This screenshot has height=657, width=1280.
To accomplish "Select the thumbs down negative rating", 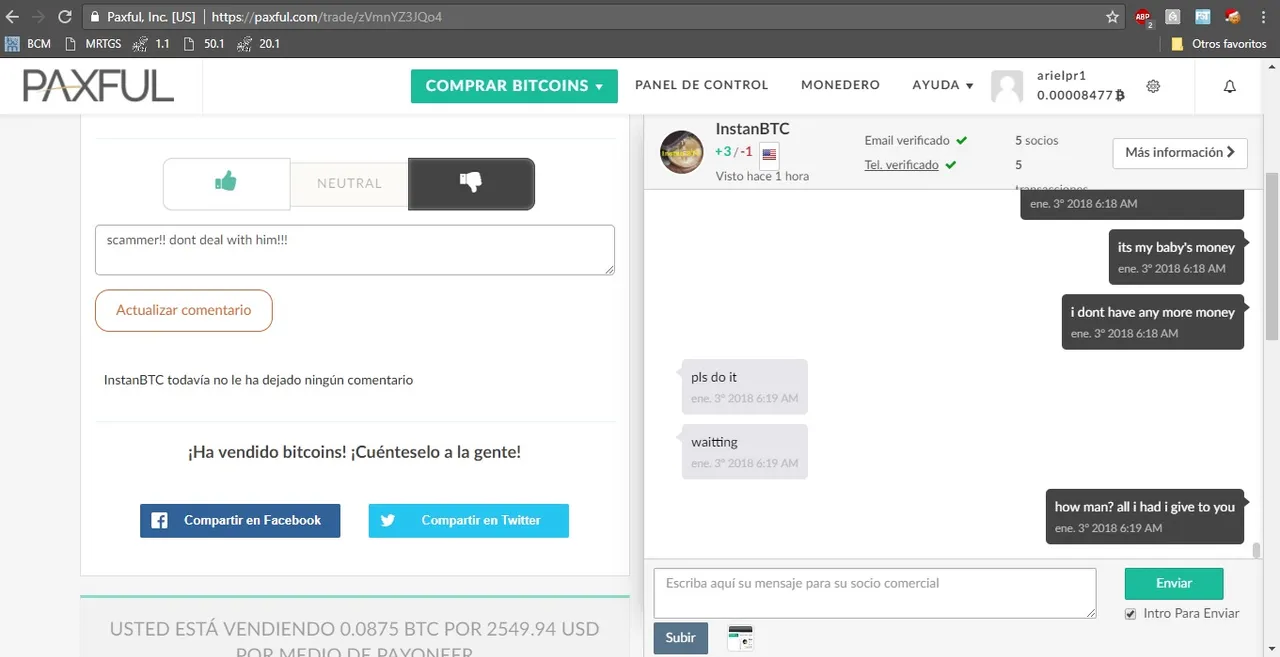I will [x=471, y=184].
